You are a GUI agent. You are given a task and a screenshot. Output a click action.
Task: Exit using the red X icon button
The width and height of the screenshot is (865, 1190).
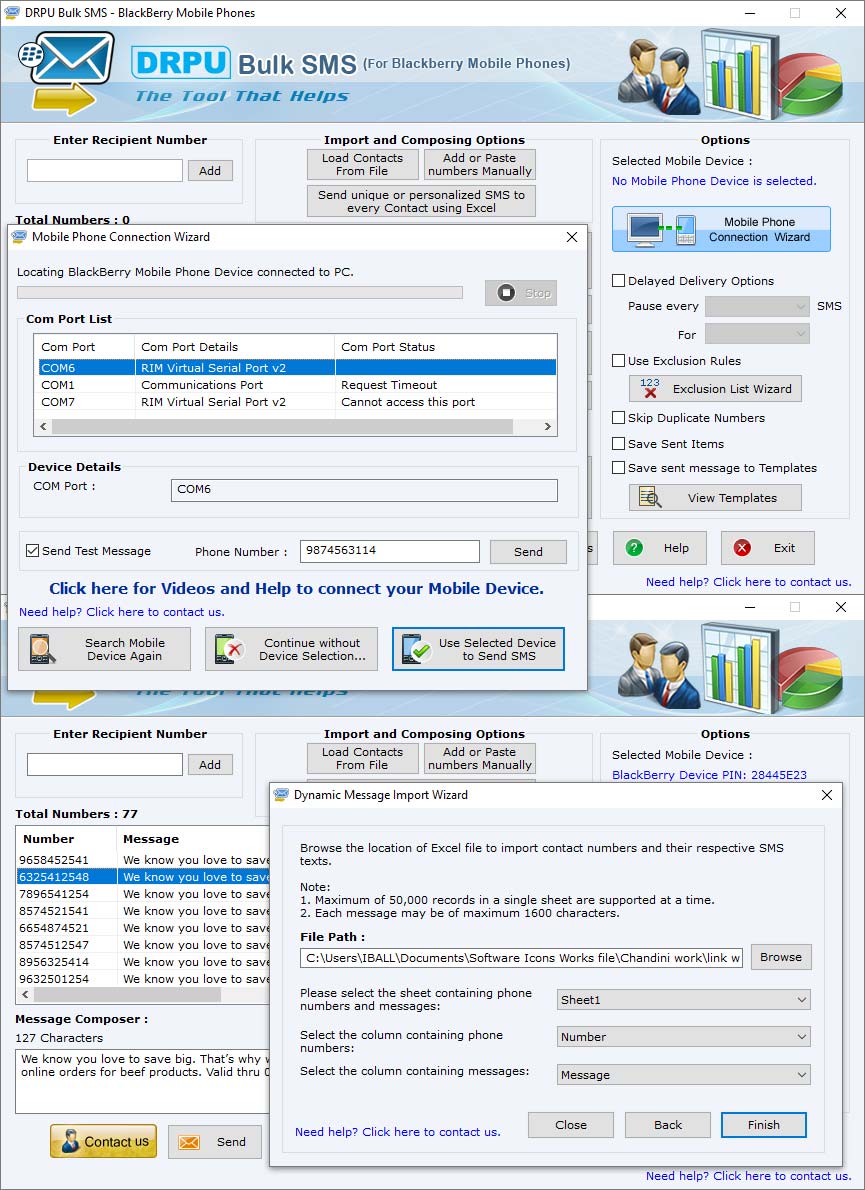(x=742, y=547)
